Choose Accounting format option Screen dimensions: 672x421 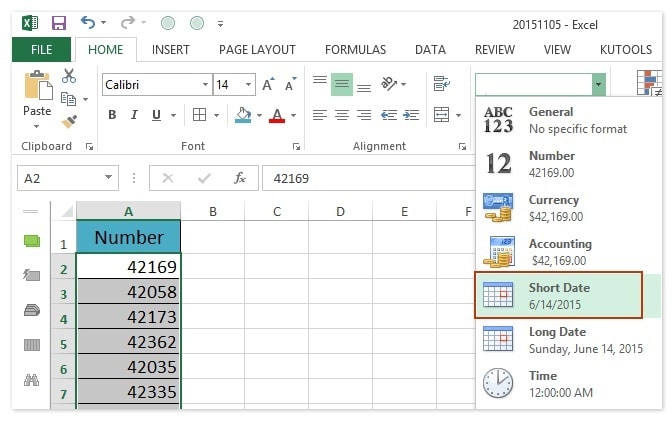coord(568,252)
